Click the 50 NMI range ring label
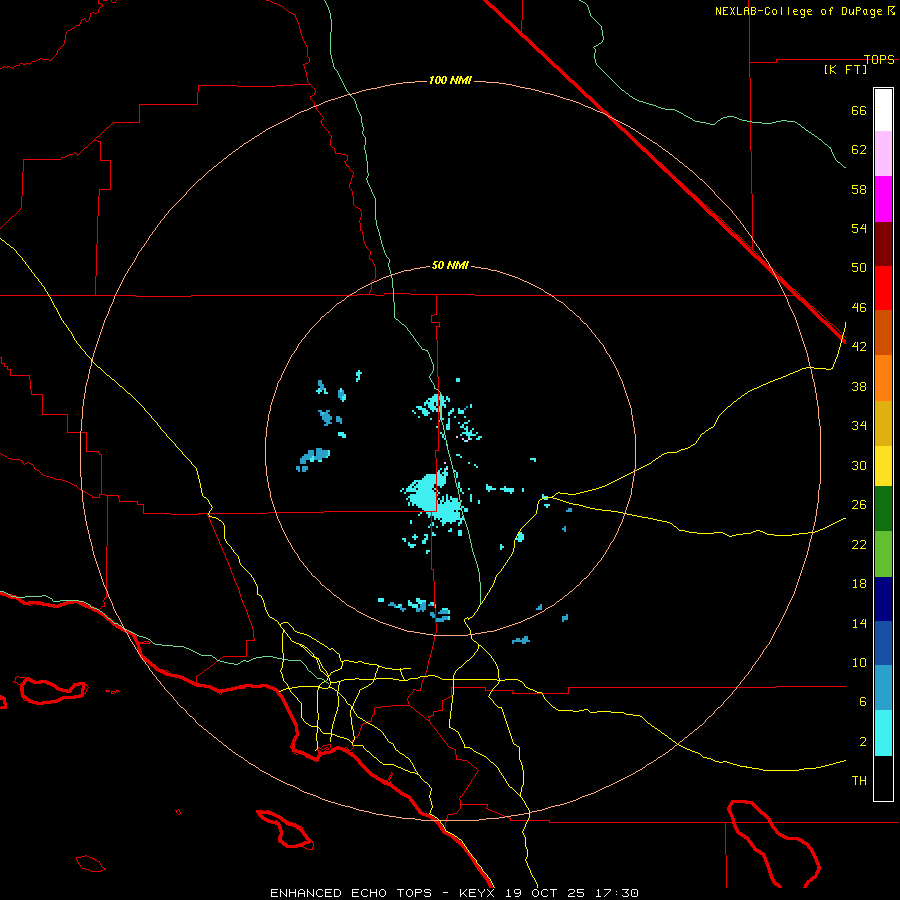Screen dimensions: 900x900 point(450,265)
